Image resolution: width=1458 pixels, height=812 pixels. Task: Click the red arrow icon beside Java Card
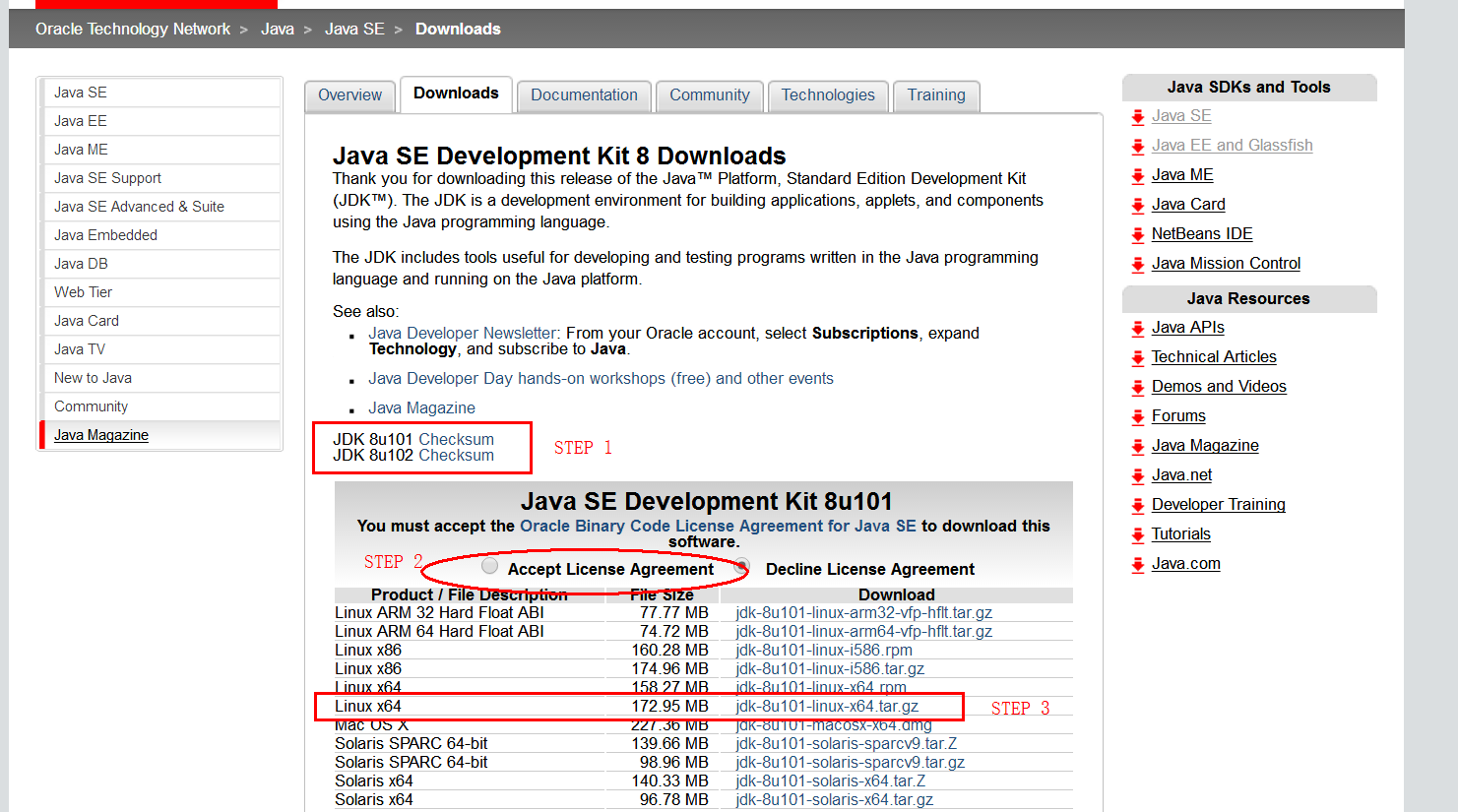click(x=1138, y=206)
